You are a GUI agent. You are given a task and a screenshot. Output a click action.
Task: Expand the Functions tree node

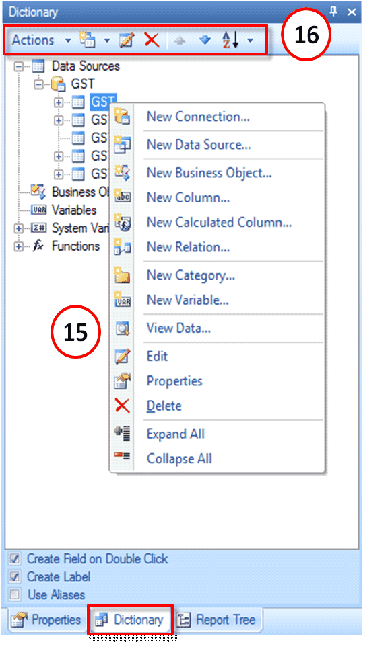19,246
